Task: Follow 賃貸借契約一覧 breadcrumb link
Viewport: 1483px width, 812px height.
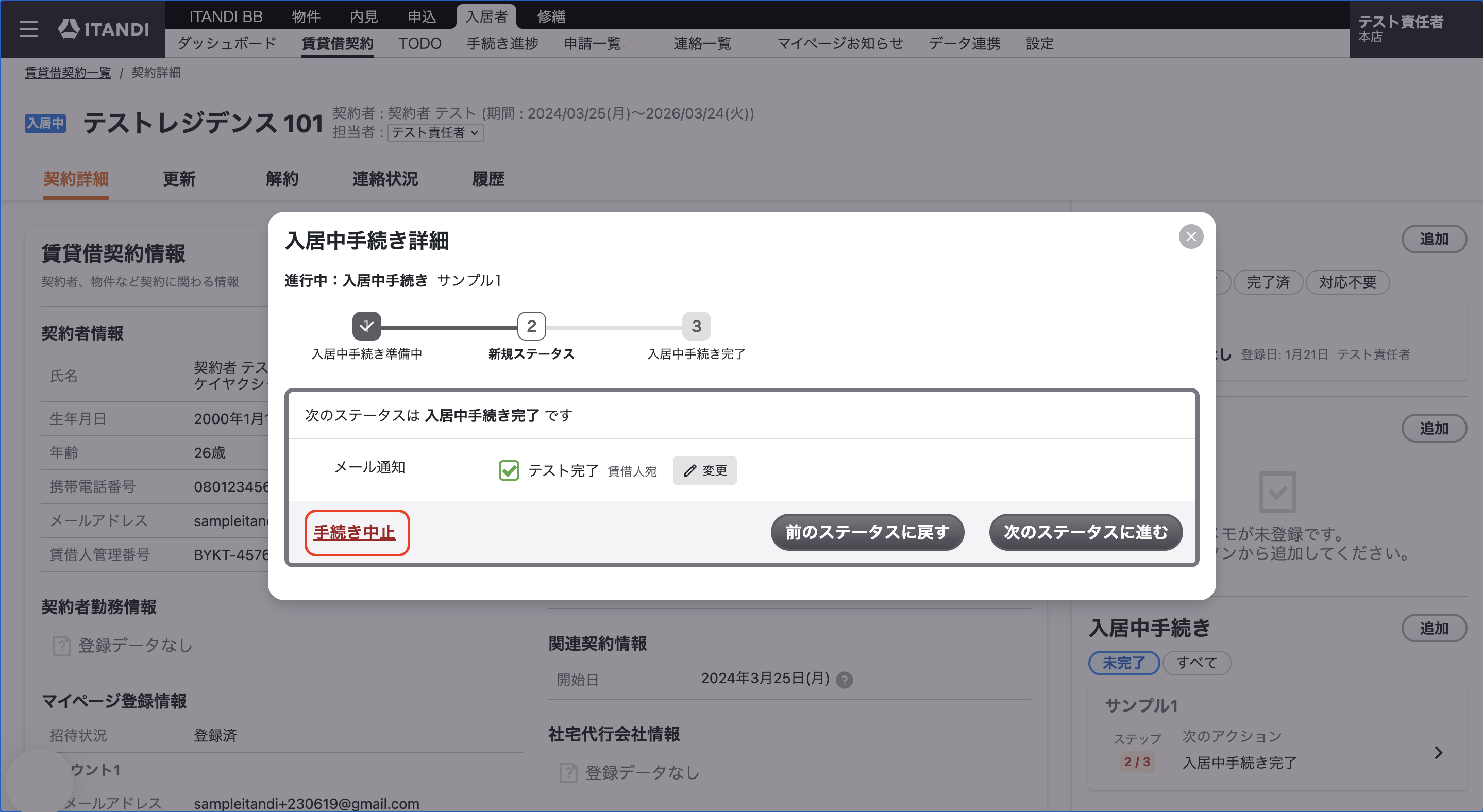Action: pyautogui.click(x=68, y=73)
